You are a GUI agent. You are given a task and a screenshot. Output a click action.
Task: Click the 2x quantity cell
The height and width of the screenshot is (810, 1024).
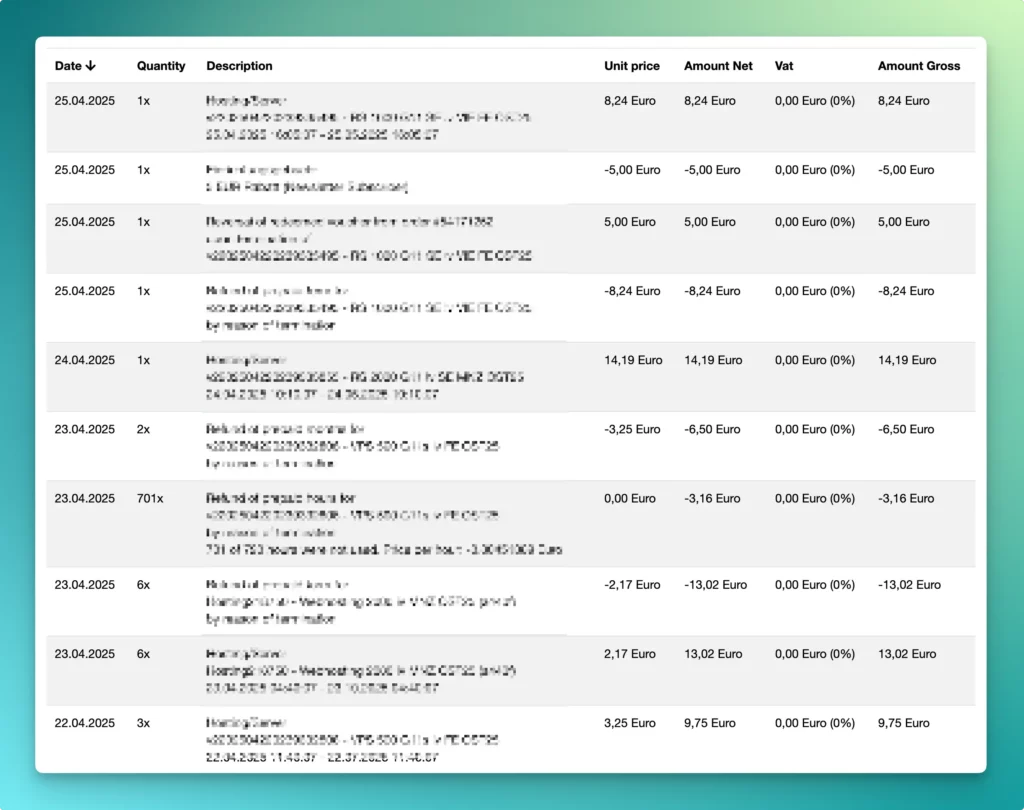[143, 429]
